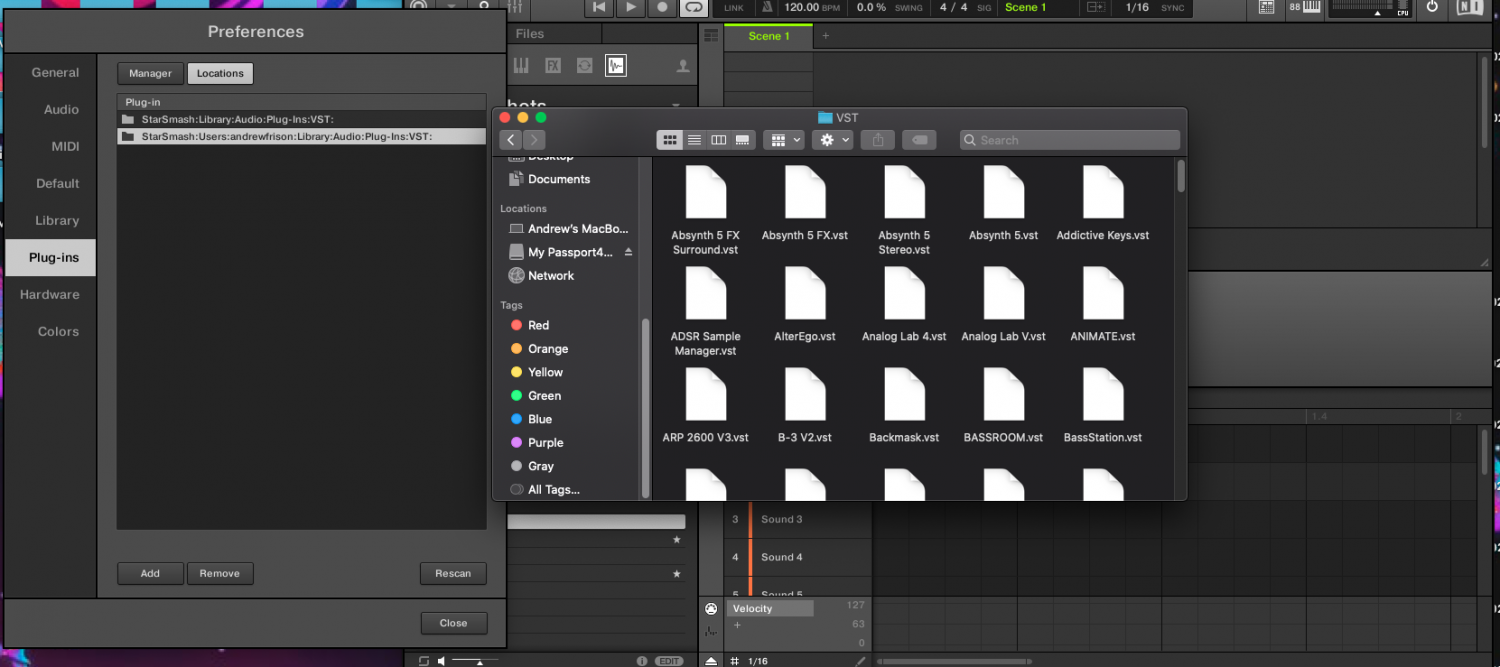
Task: Switch to the Manager sub-tab
Action: 151,73
